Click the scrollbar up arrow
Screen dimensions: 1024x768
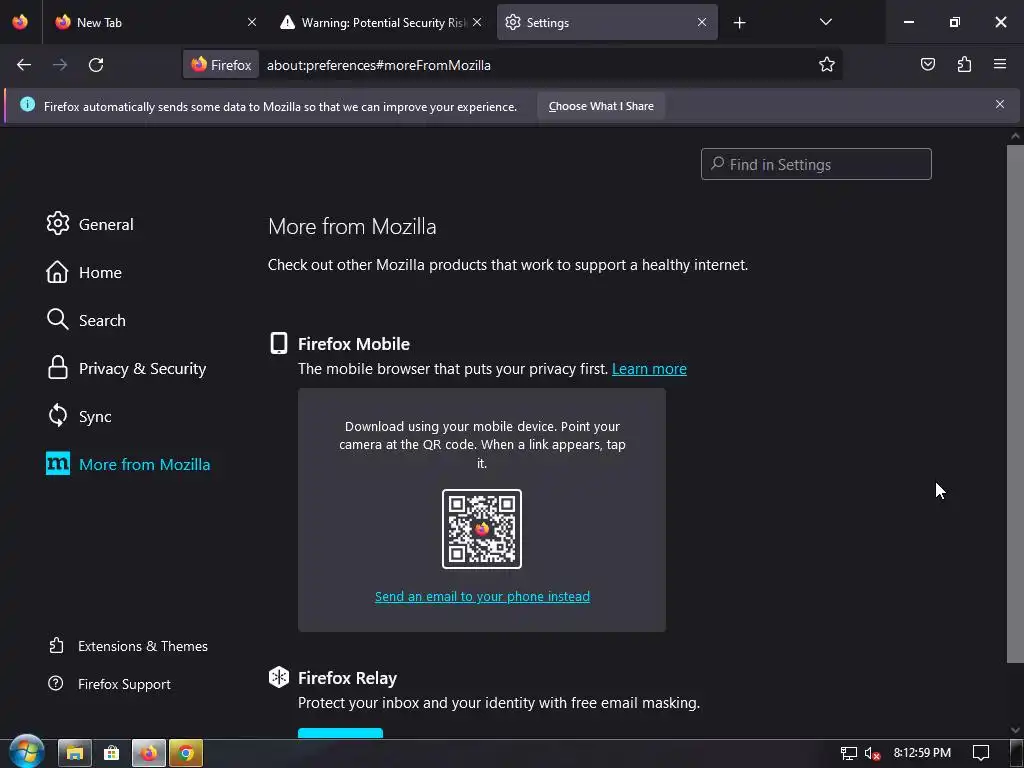click(x=1015, y=136)
